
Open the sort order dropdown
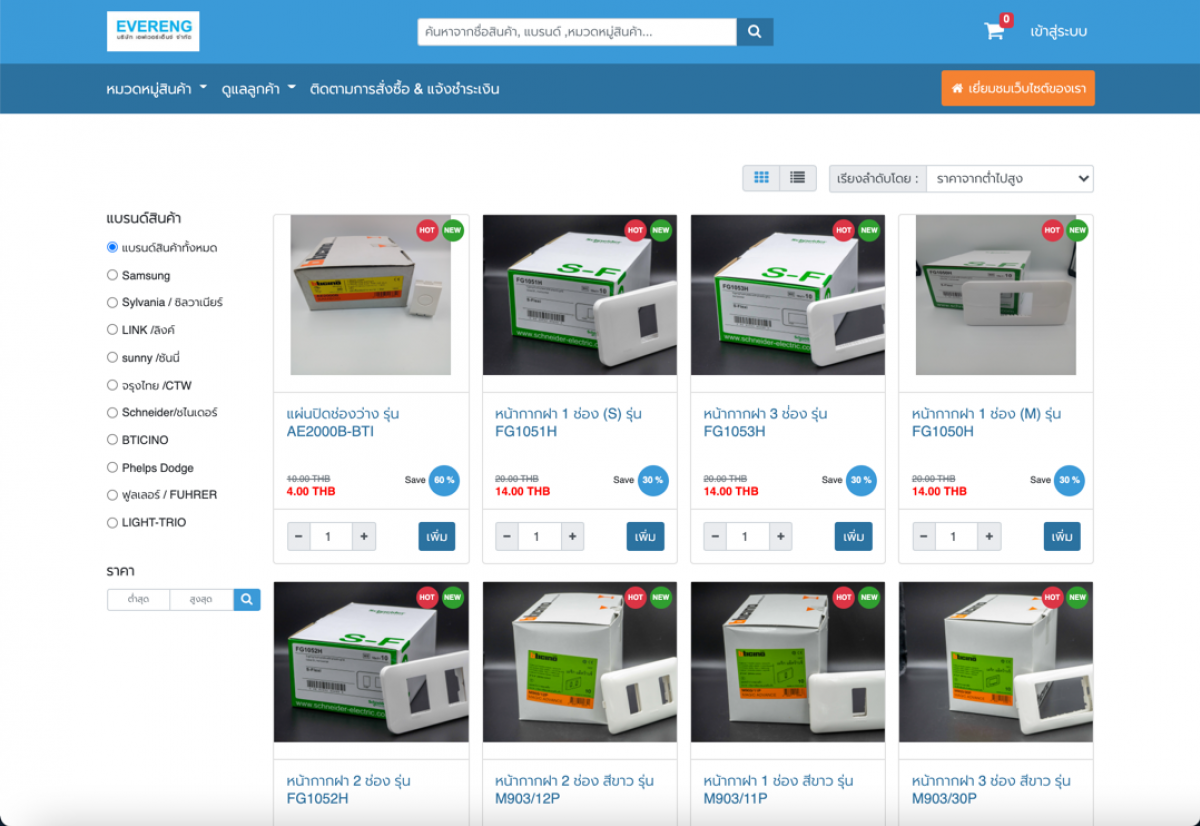[1010, 179]
